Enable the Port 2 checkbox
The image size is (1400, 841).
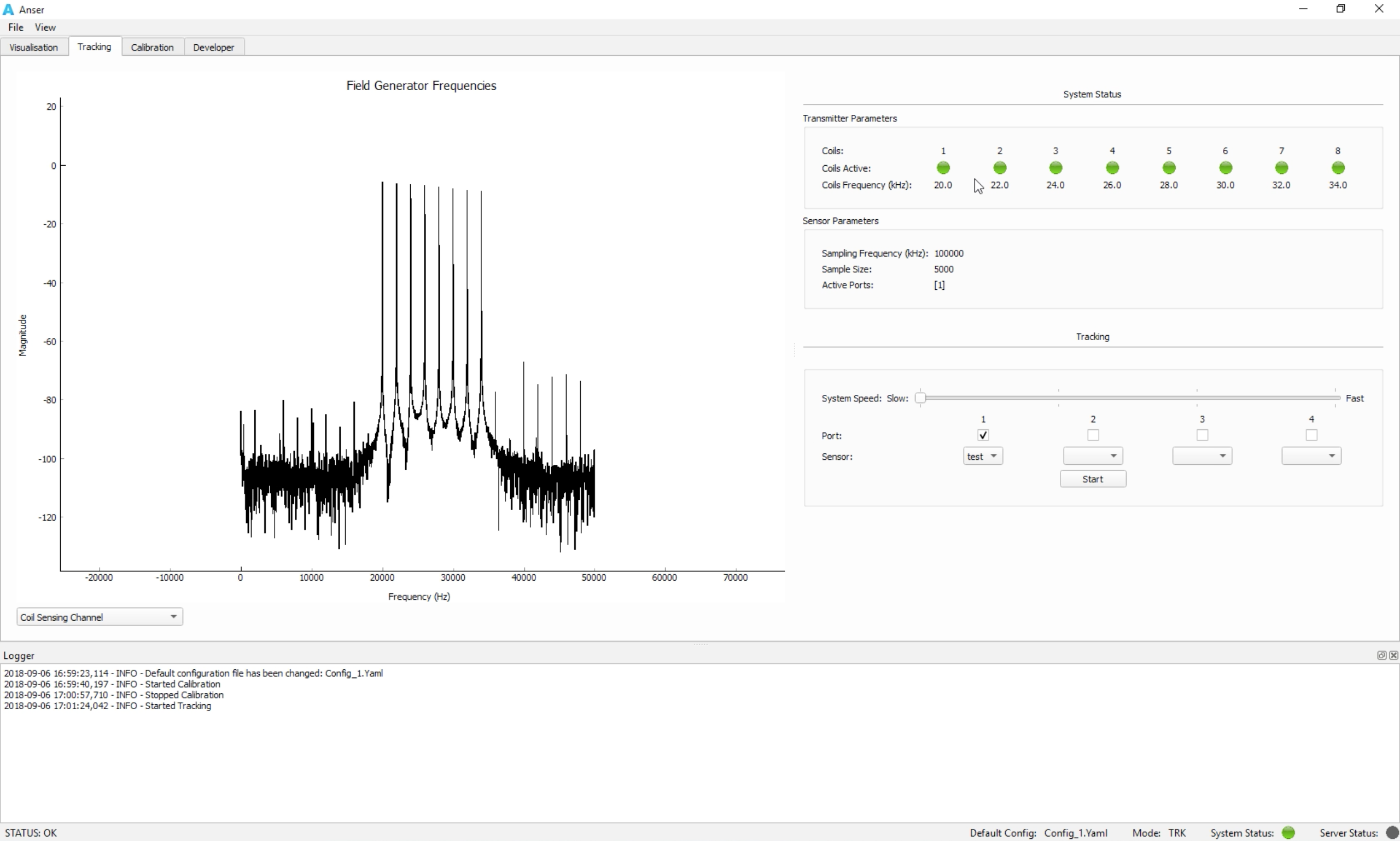1093,435
